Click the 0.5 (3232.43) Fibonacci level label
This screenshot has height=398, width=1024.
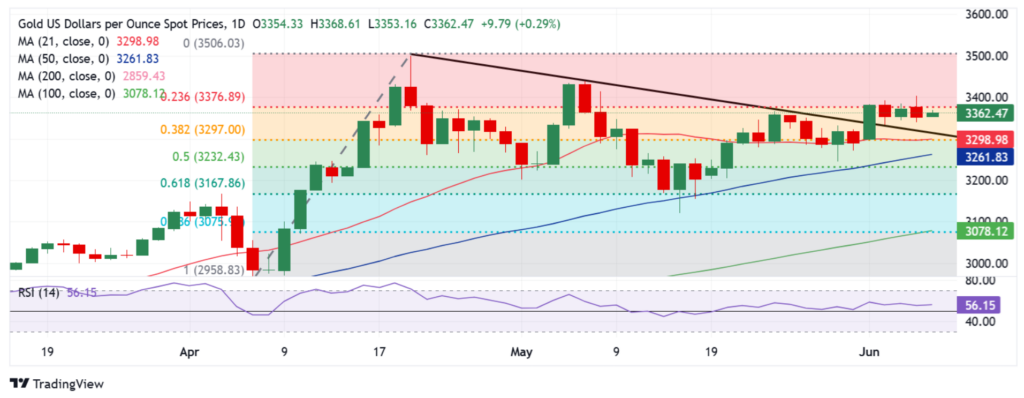[209, 157]
